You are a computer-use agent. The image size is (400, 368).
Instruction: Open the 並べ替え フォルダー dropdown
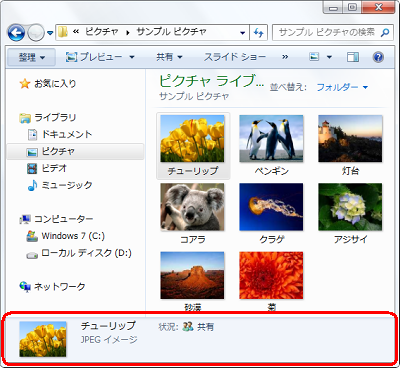342,87
